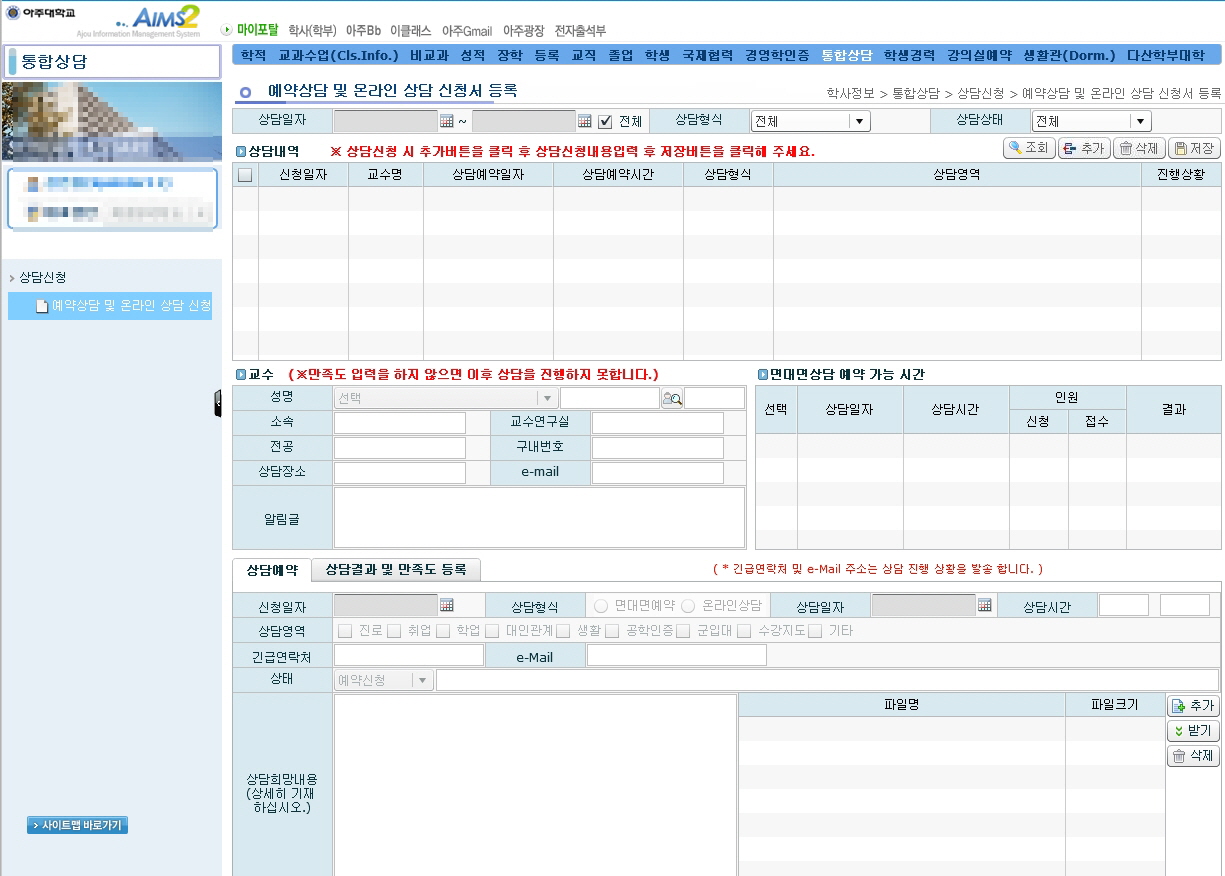Click the 긴급연락처 input field

tap(408, 656)
